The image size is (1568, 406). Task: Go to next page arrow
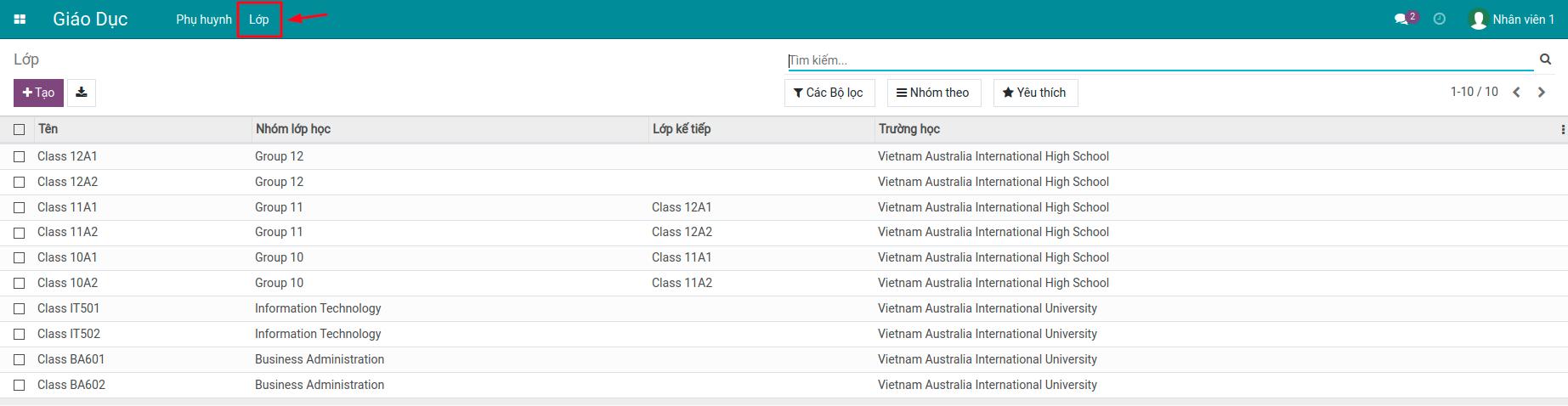(1542, 93)
